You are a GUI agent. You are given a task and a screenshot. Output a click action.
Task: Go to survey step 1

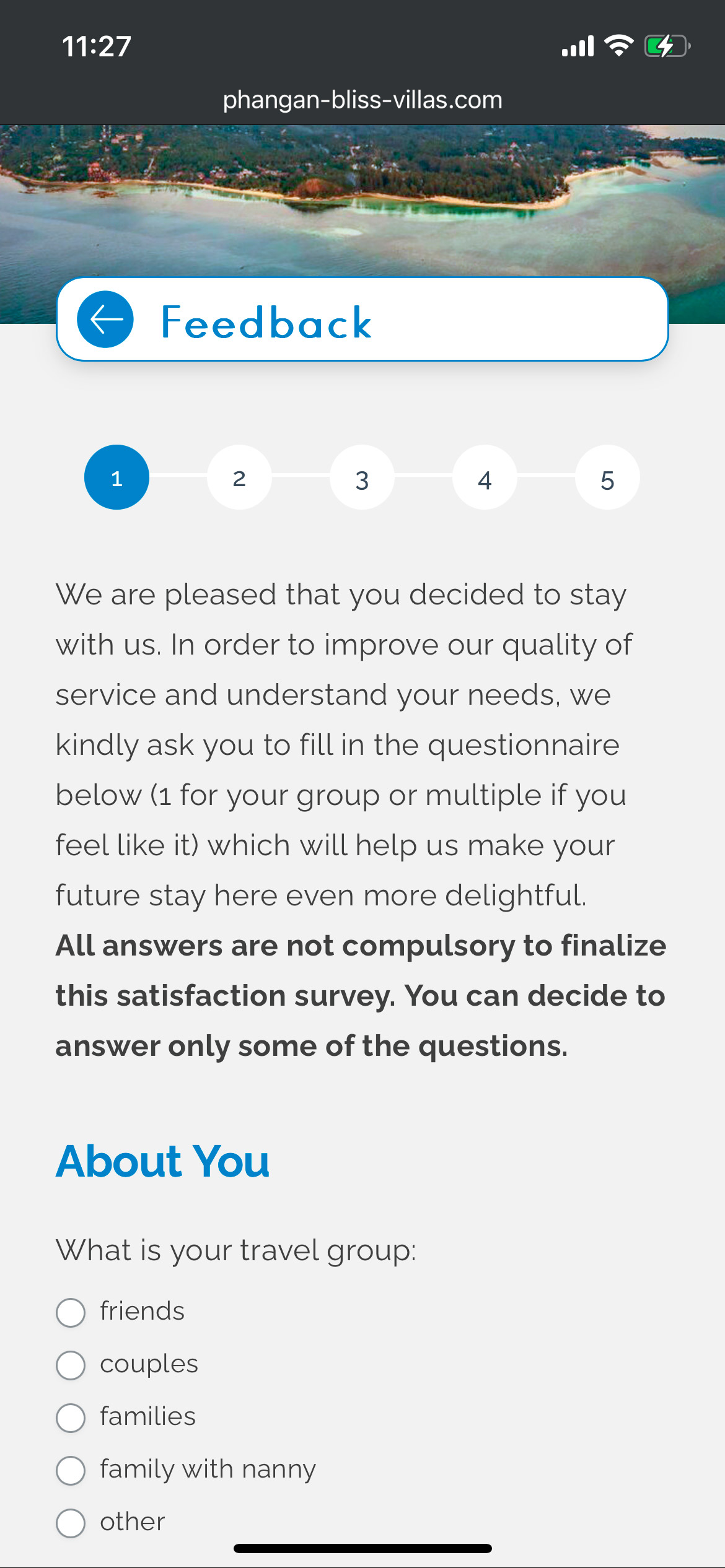(x=116, y=477)
